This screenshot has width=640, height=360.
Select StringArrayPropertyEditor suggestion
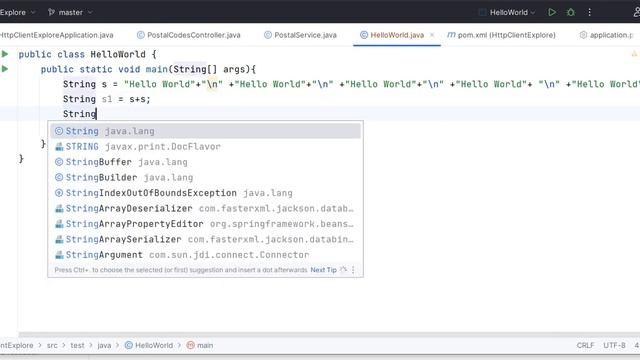[x=205, y=224]
